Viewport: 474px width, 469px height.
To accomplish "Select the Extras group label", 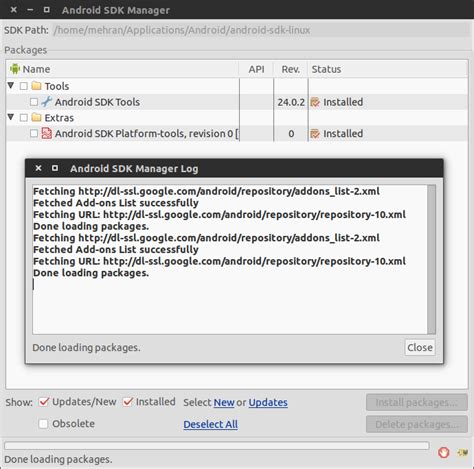I will [x=59, y=118].
